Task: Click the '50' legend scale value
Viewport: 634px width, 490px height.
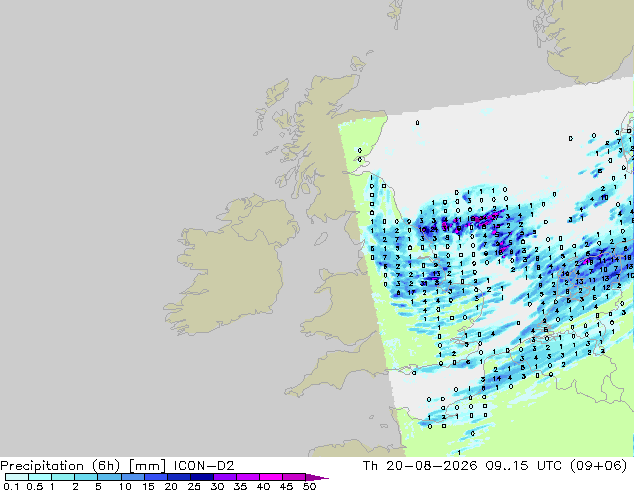Action: coord(309,486)
